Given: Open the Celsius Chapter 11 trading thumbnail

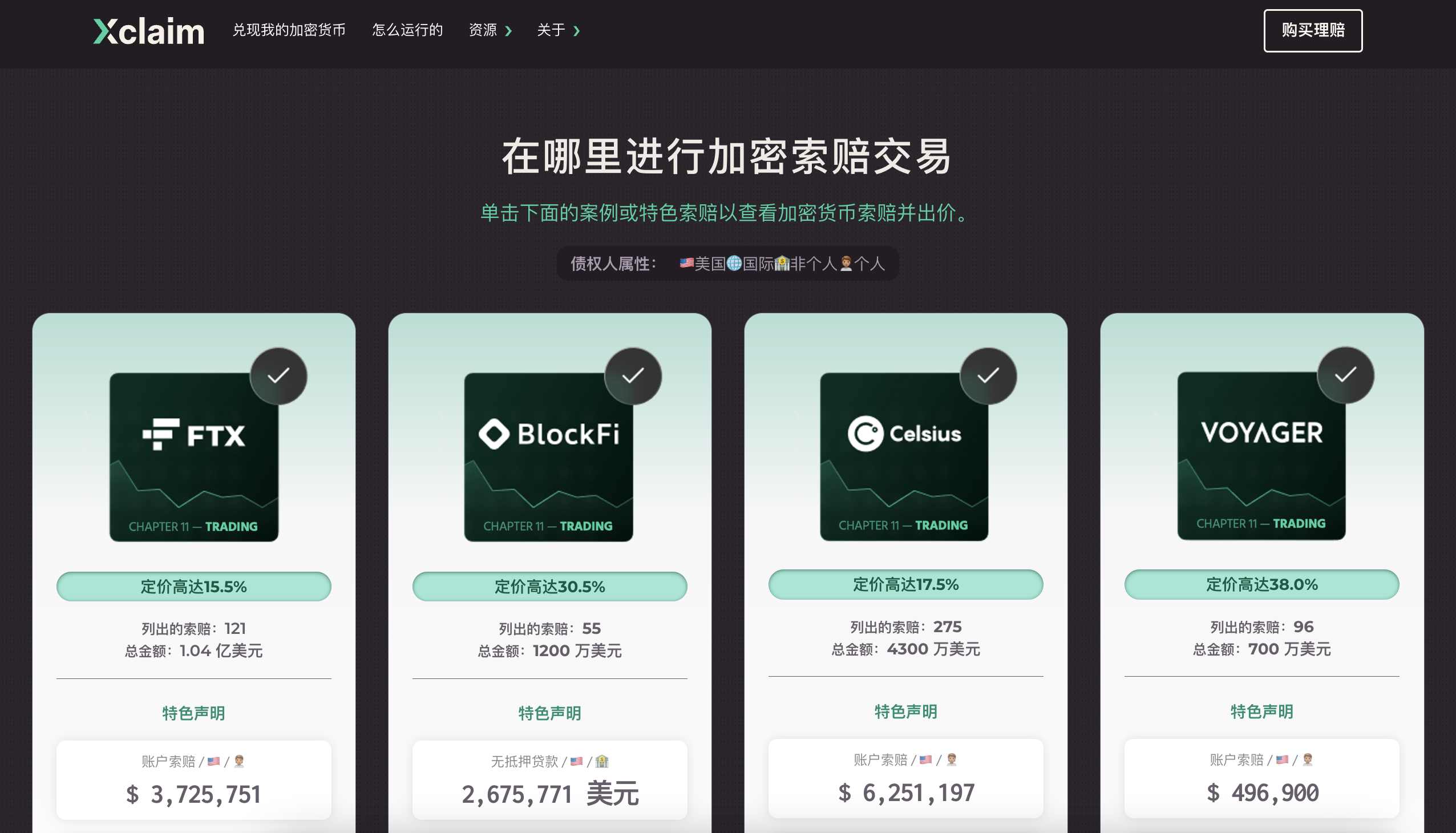Looking at the screenshot, I should tap(904, 457).
